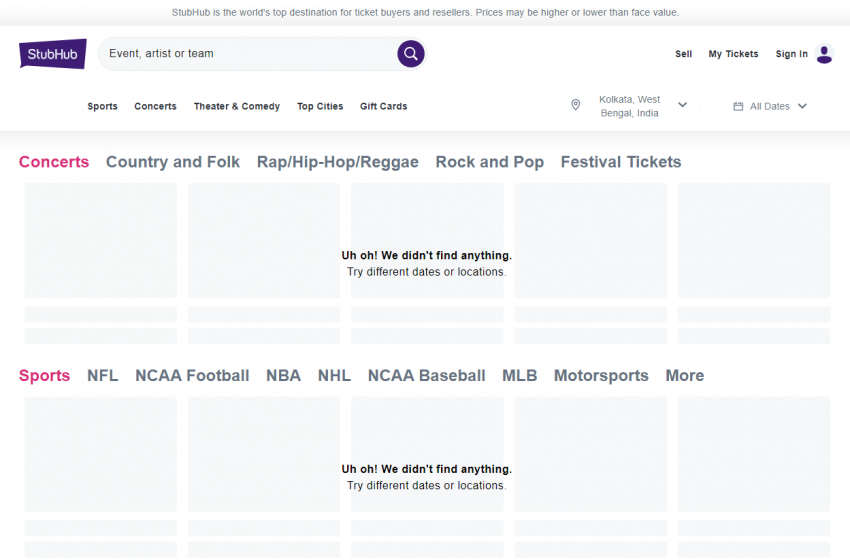This screenshot has height=560, width=850.
Task: Switch to the Rock and Pop tab
Action: pos(490,162)
